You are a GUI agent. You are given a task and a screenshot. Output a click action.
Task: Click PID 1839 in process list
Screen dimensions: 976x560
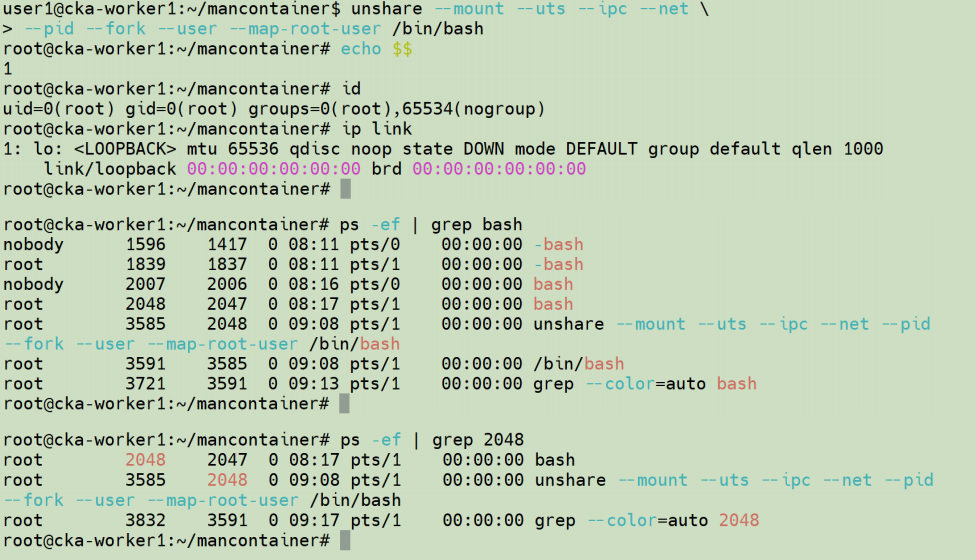[146, 264]
